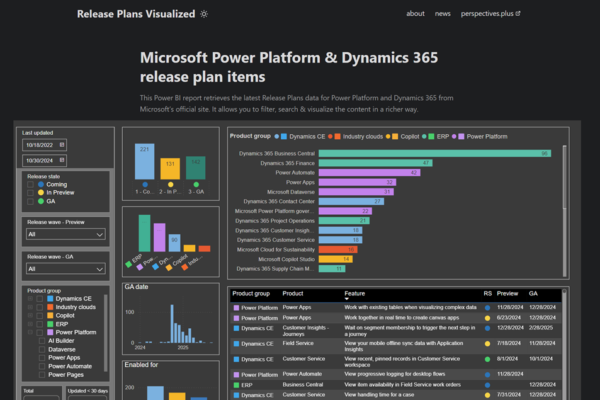Click 'View progressive logging for desktop flows'

pyautogui.click(x=395, y=374)
